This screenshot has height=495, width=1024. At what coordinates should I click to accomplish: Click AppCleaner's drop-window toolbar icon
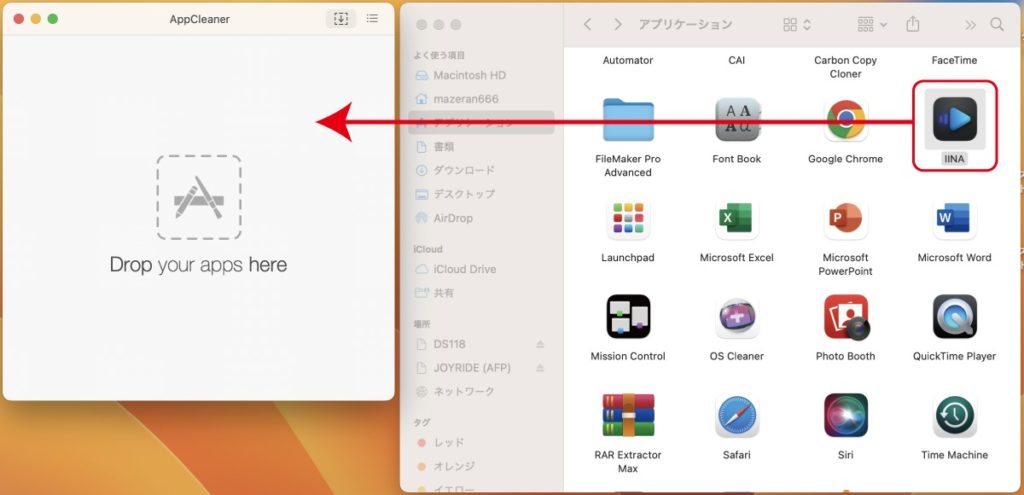click(341, 19)
